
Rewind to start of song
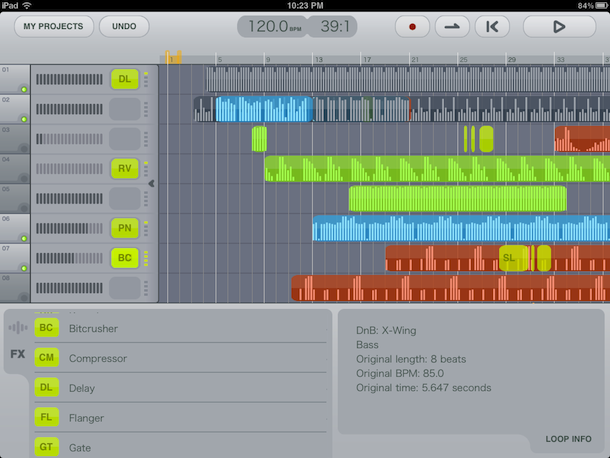pos(493,27)
